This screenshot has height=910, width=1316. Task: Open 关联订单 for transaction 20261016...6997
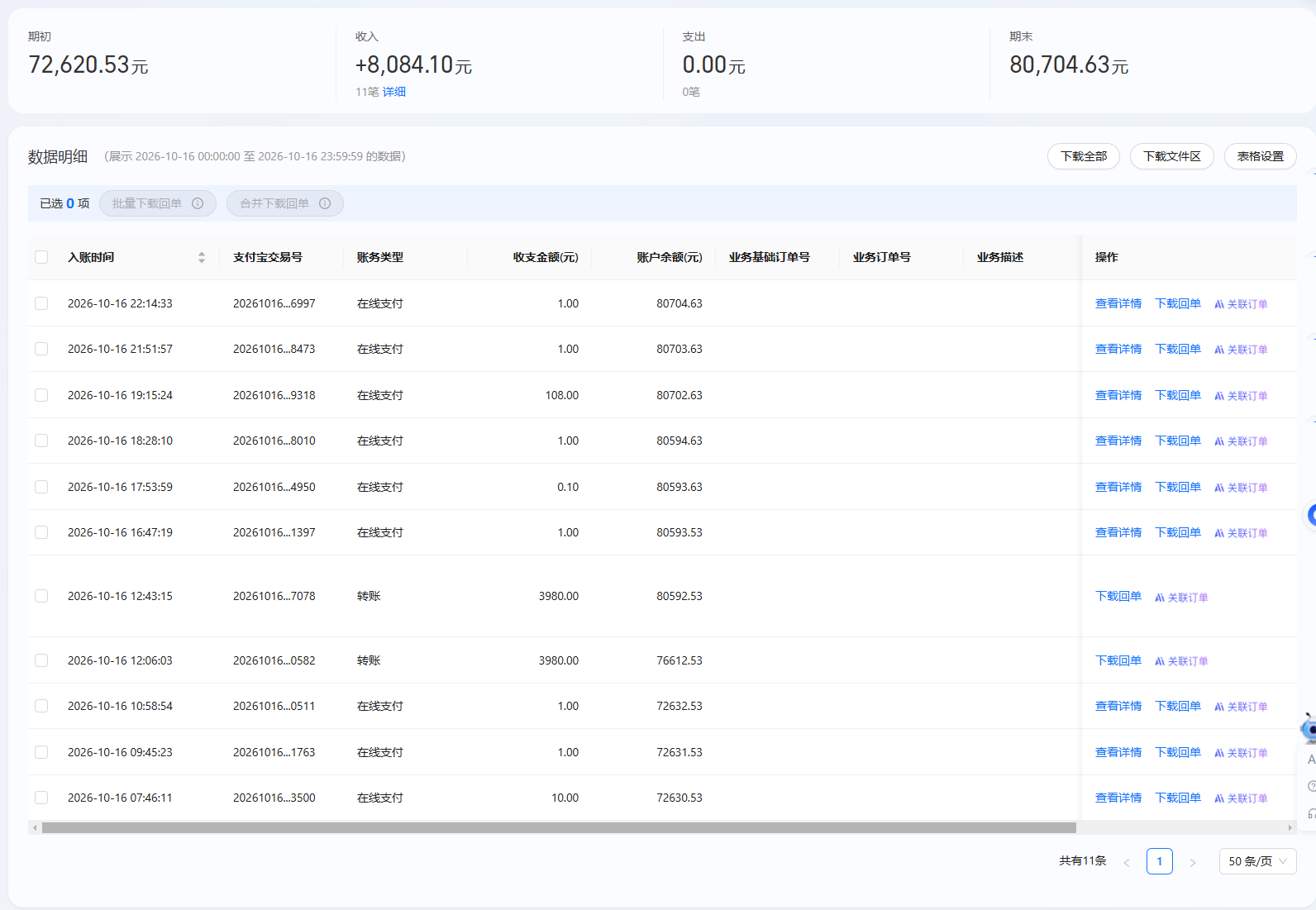click(1241, 304)
